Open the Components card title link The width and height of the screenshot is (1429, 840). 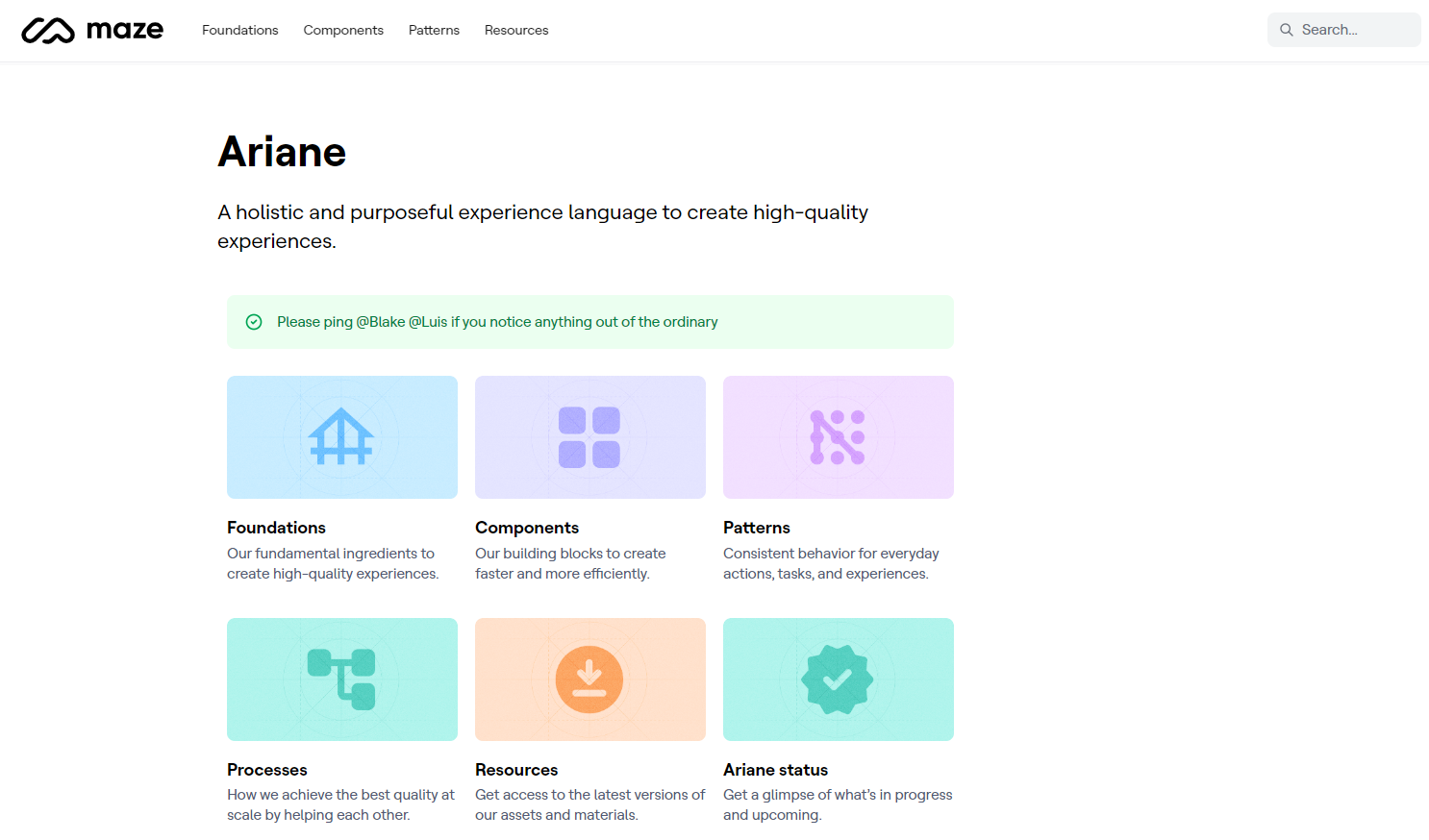coord(527,528)
